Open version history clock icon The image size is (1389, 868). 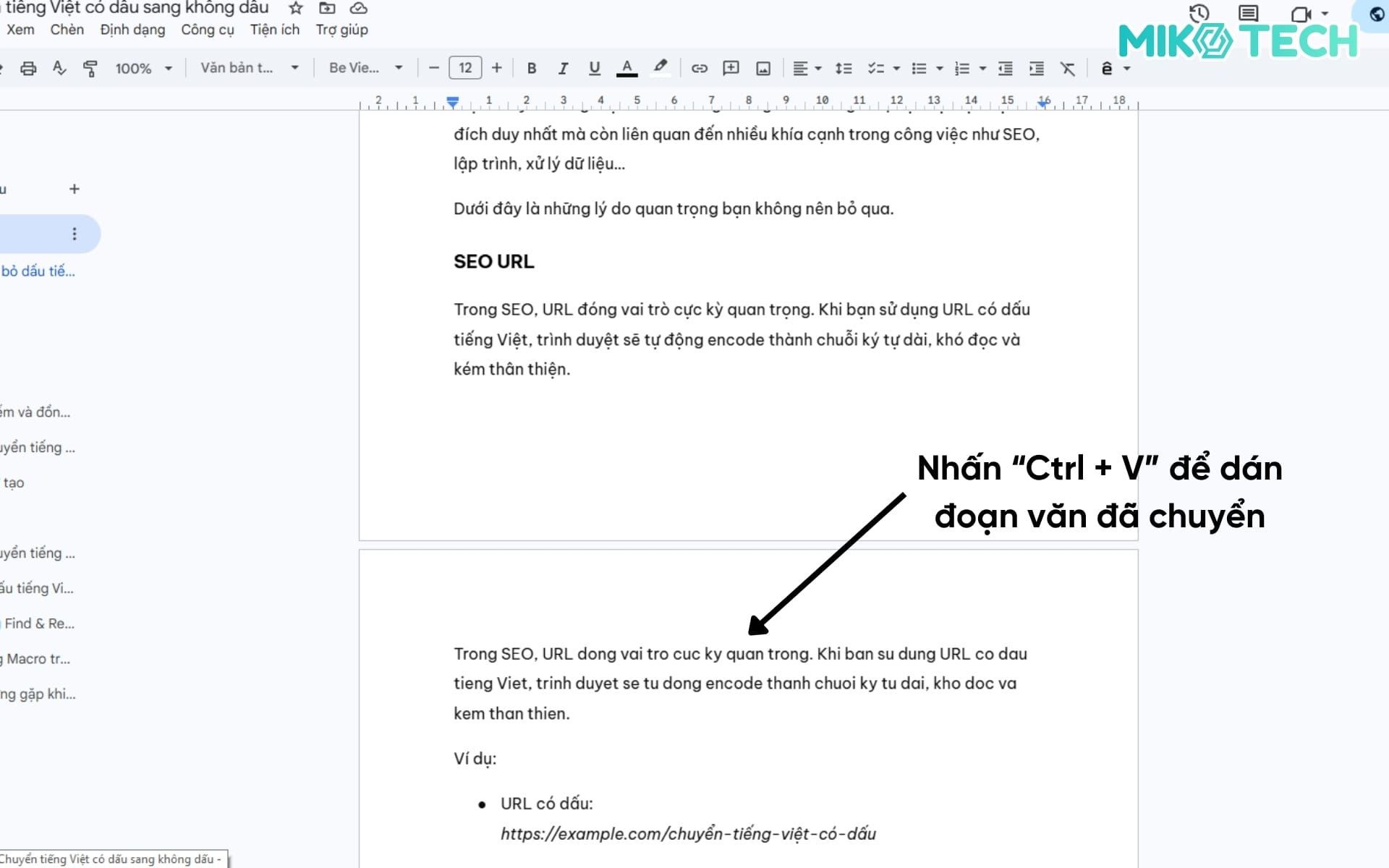(1199, 13)
